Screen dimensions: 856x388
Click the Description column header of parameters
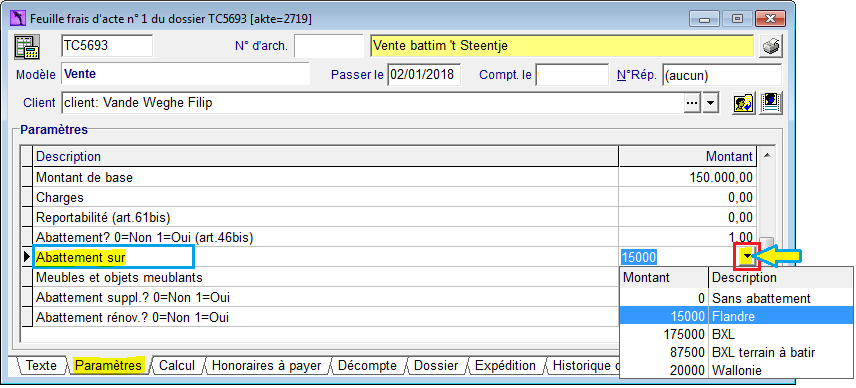click(326, 157)
